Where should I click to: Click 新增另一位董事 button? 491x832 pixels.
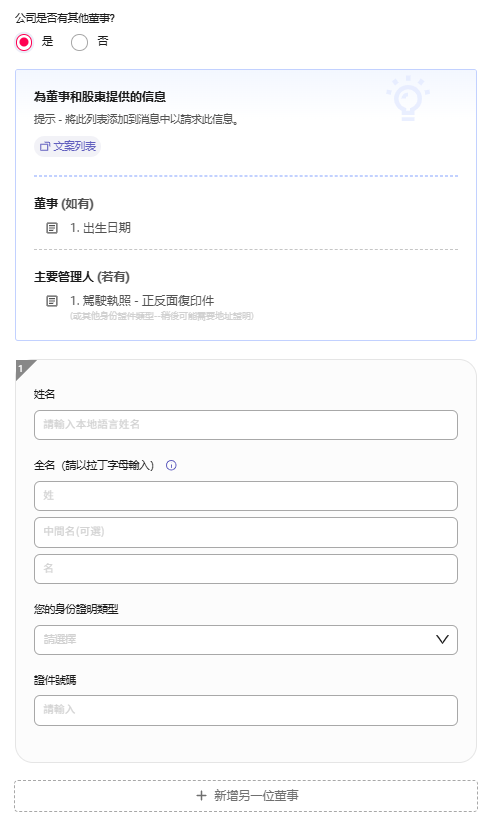pos(246,795)
